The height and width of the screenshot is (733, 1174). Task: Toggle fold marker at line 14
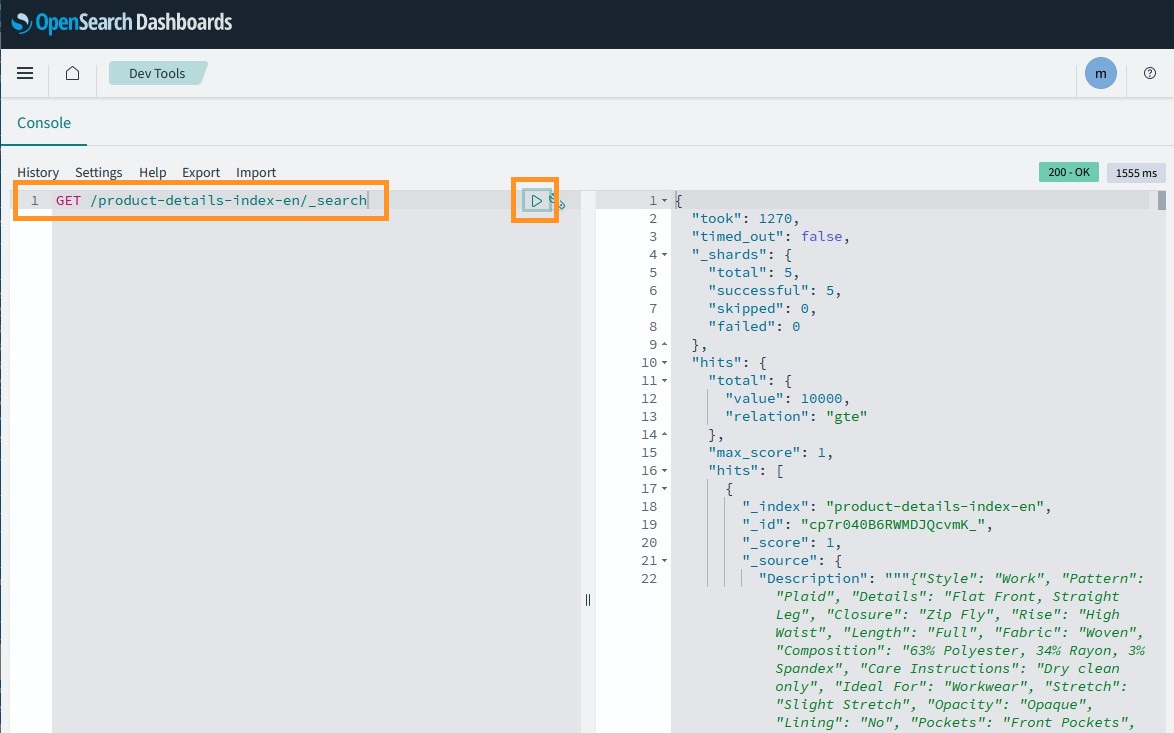[664, 434]
